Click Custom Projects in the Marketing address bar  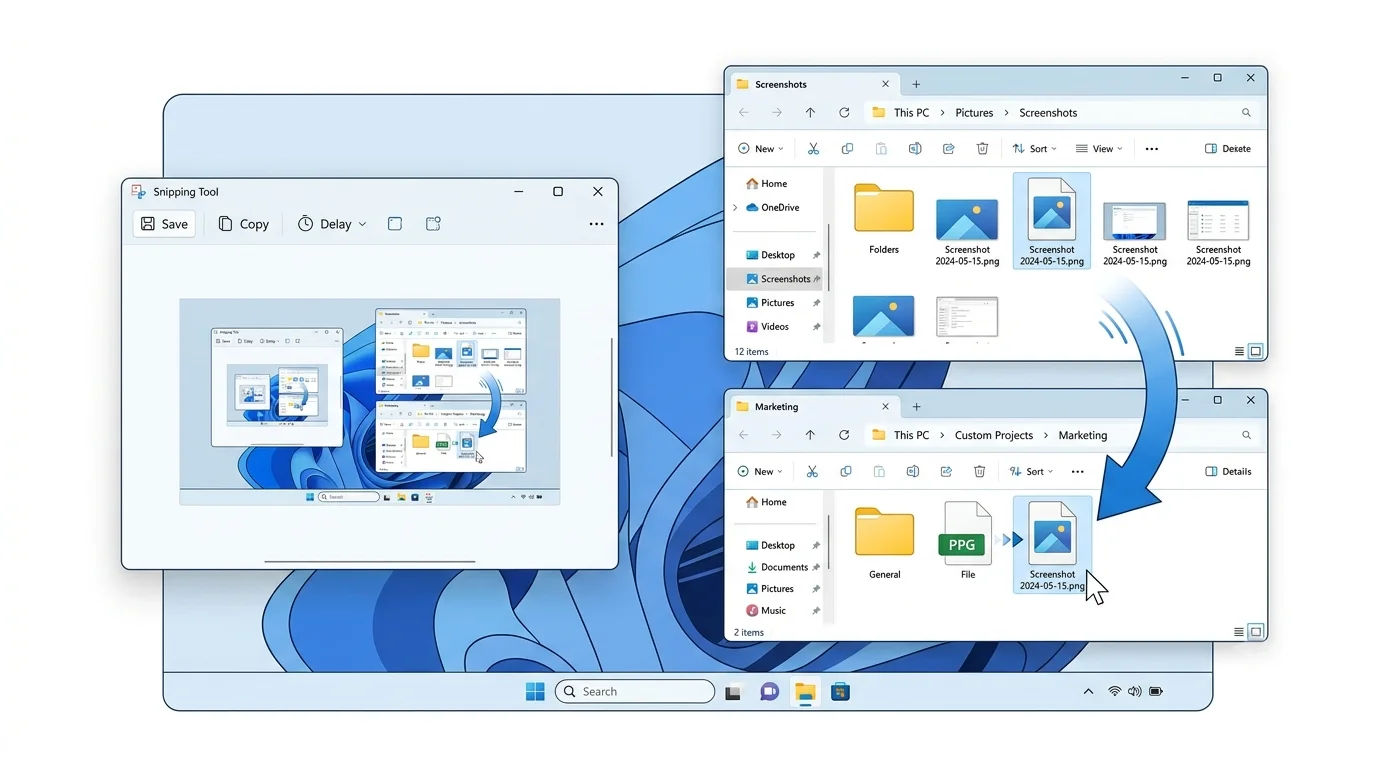click(994, 435)
